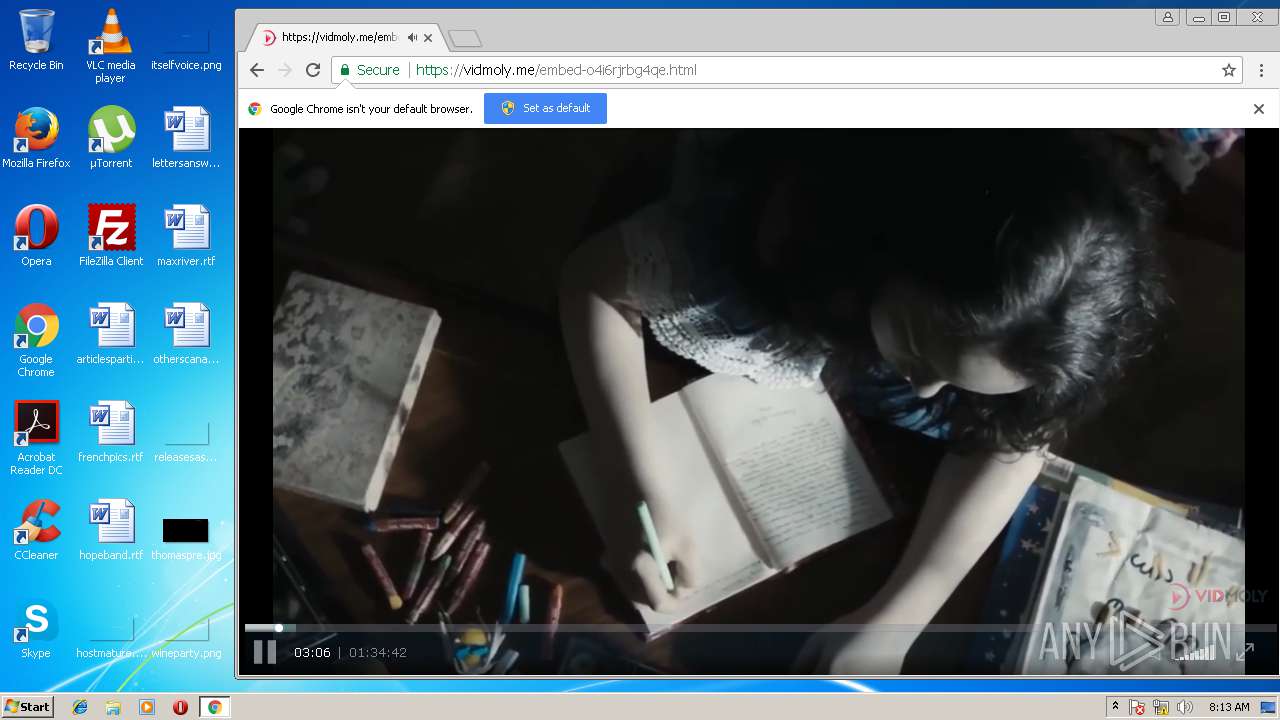This screenshot has height=720, width=1280.
Task: Adjust the video player volume bars
Action: pos(1196,652)
